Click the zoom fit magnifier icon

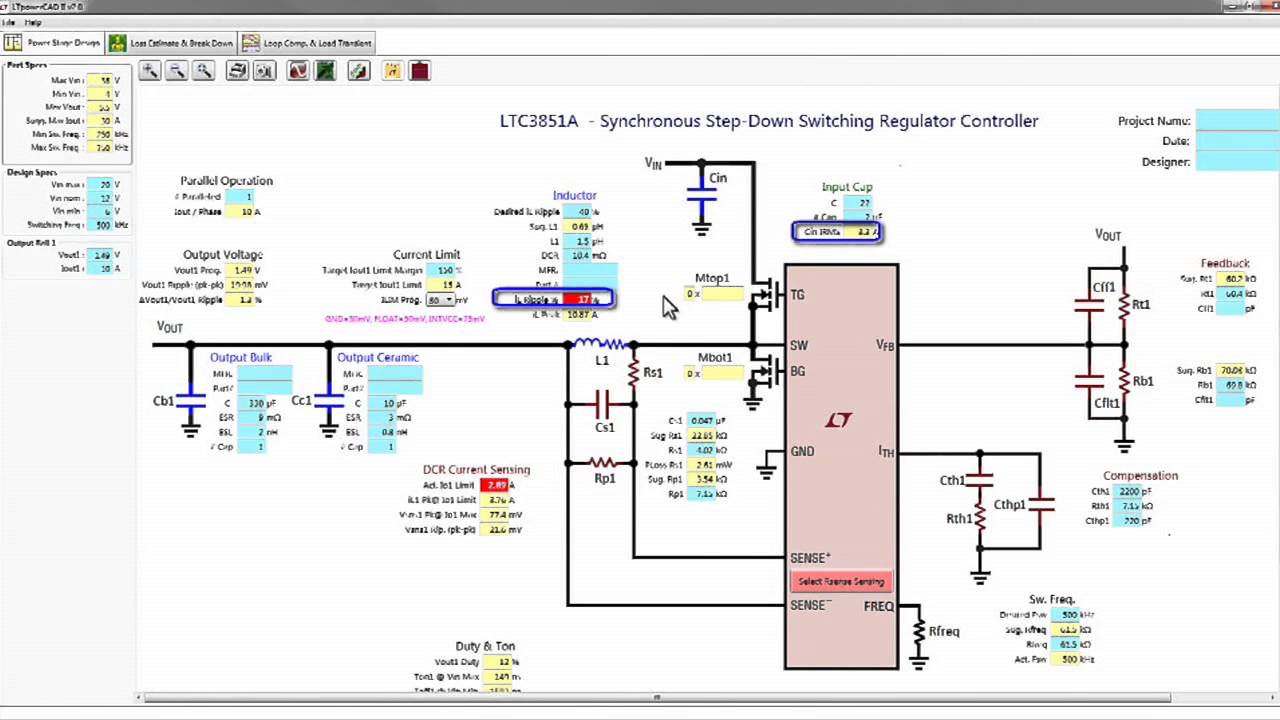tap(204, 70)
